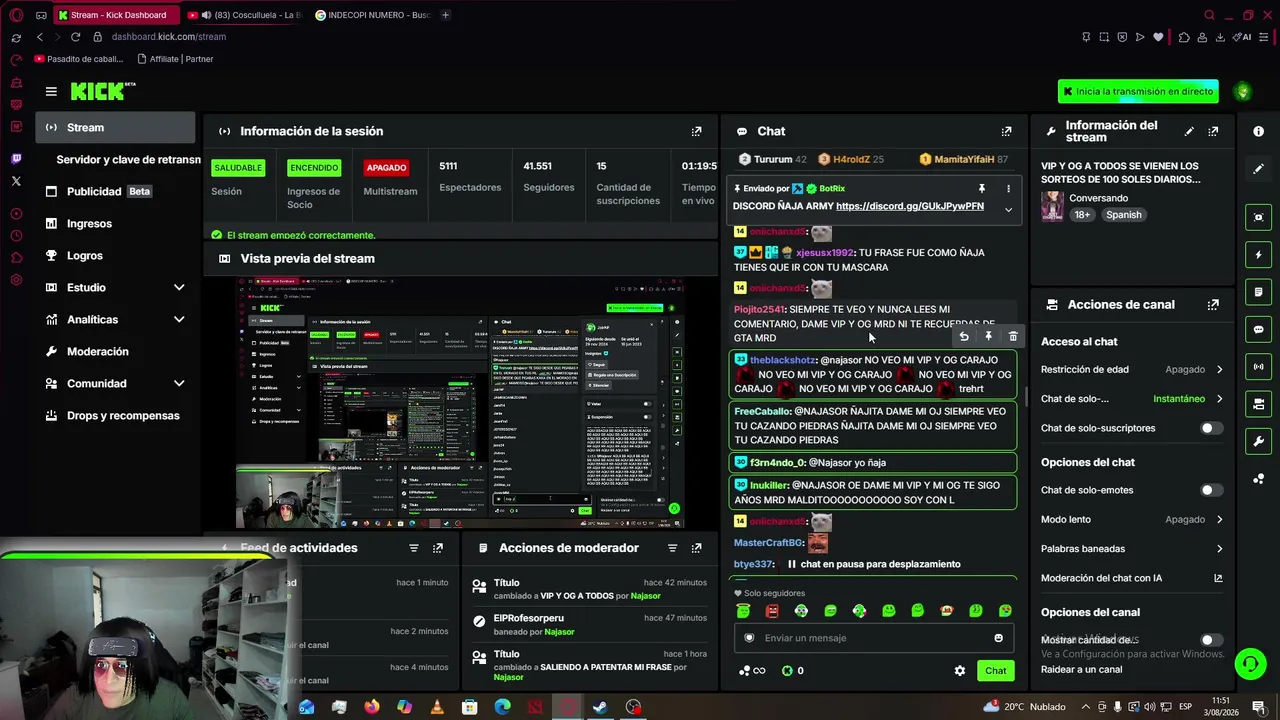Open chat settings gear icon

tap(960, 671)
